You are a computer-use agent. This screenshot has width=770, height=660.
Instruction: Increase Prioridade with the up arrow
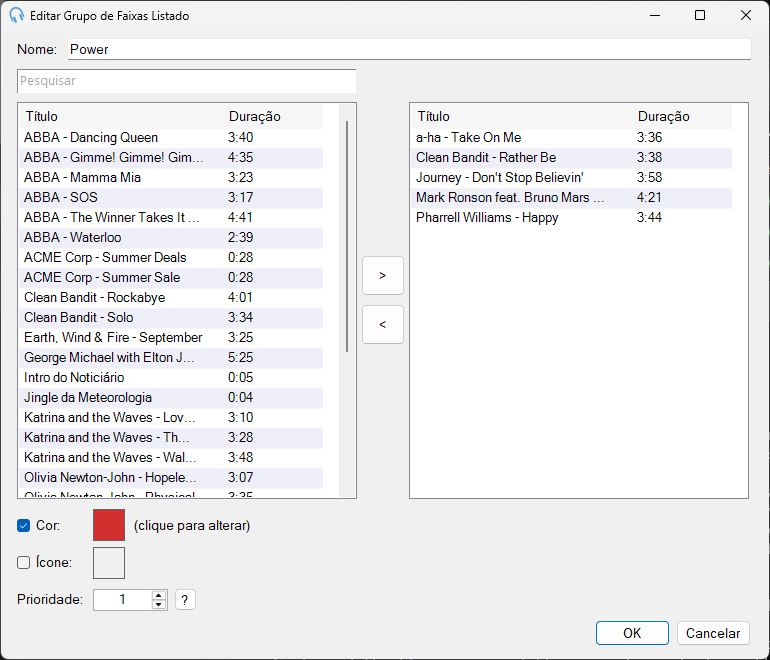coord(159,595)
